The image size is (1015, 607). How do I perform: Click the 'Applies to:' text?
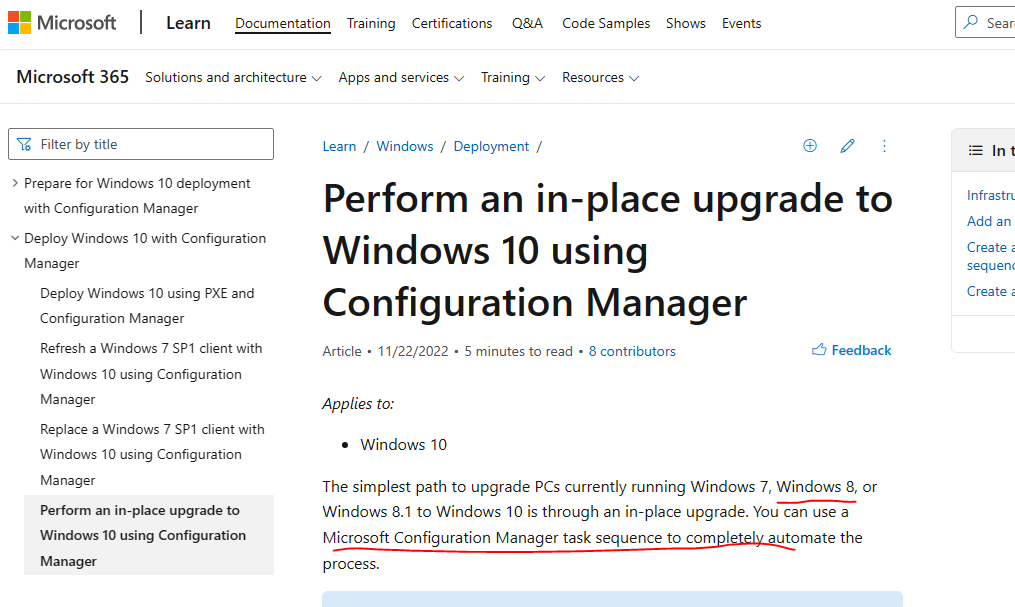point(358,404)
